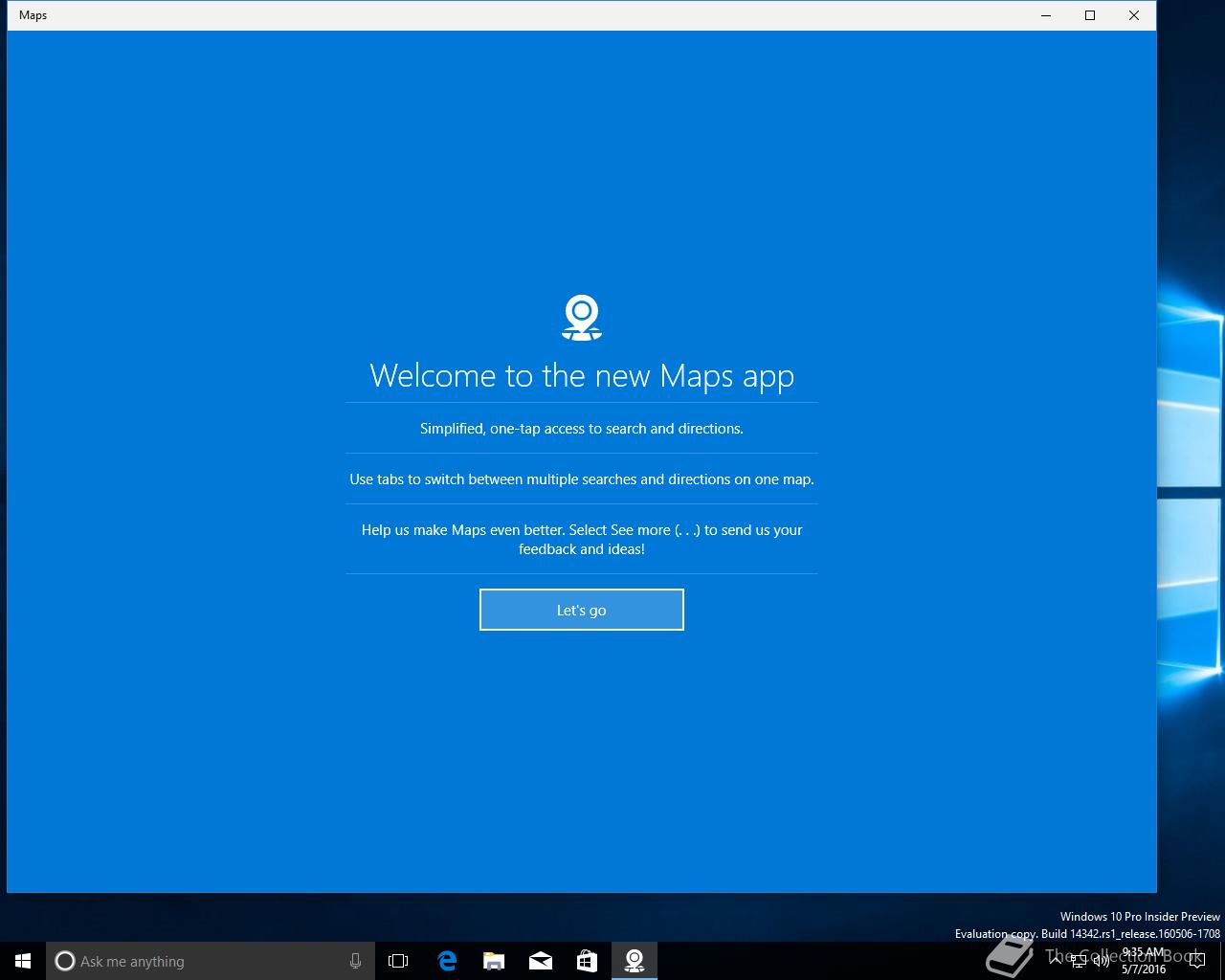Image resolution: width=1225 pixels, height=980 pixels.
Task: Click the "Use tabs to switch" text line
Action: pyautogui.click(x=582, y=479)
